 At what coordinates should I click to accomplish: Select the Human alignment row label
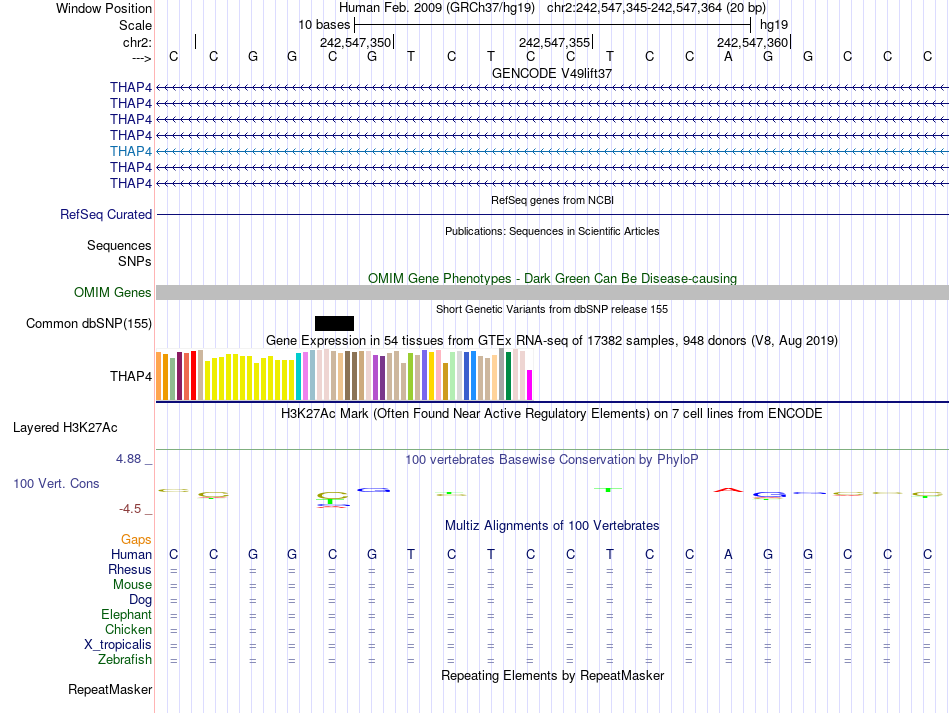[x=131, y=554]
